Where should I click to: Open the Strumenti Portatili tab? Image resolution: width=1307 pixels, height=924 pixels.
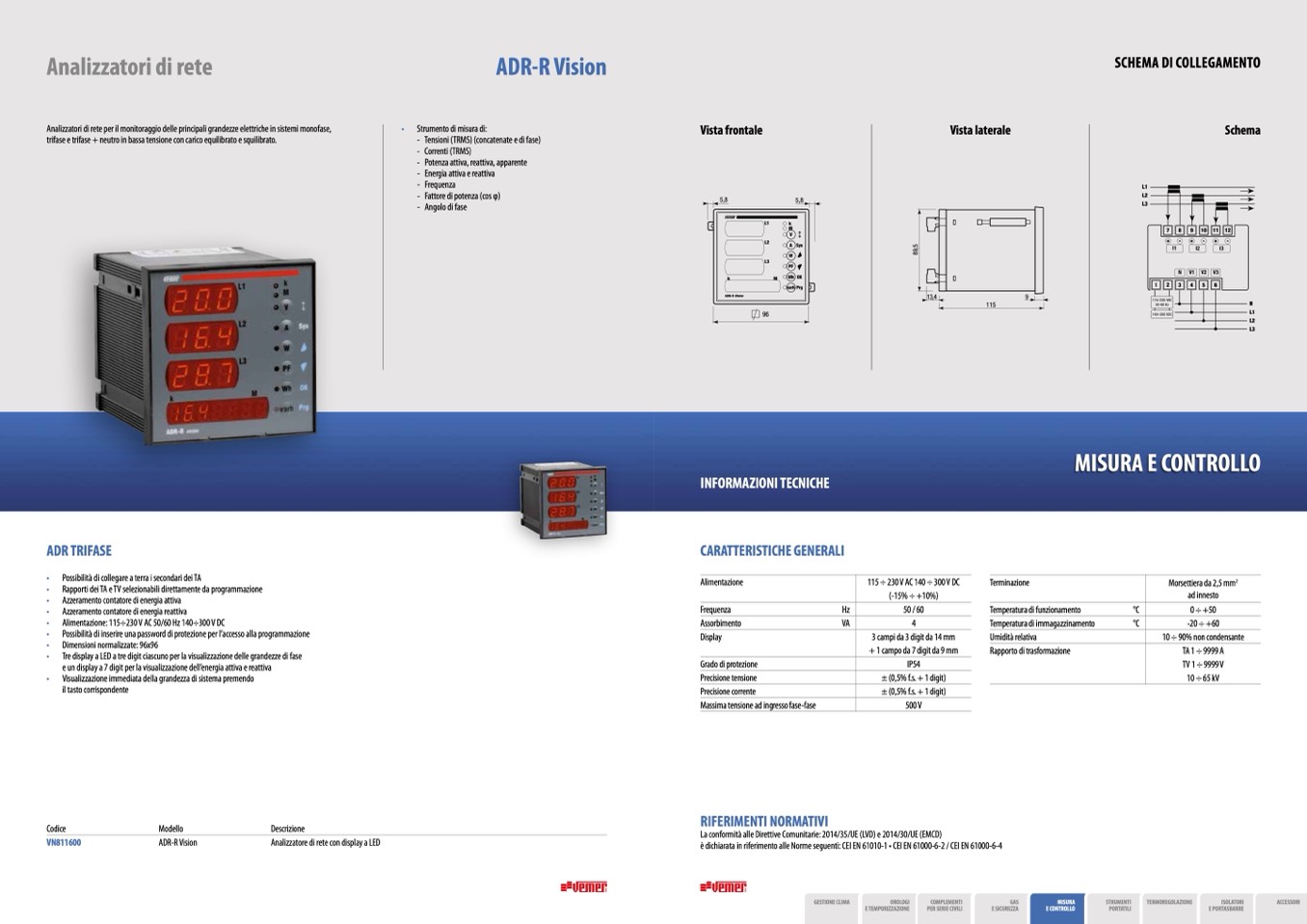tap(1116, 908)
